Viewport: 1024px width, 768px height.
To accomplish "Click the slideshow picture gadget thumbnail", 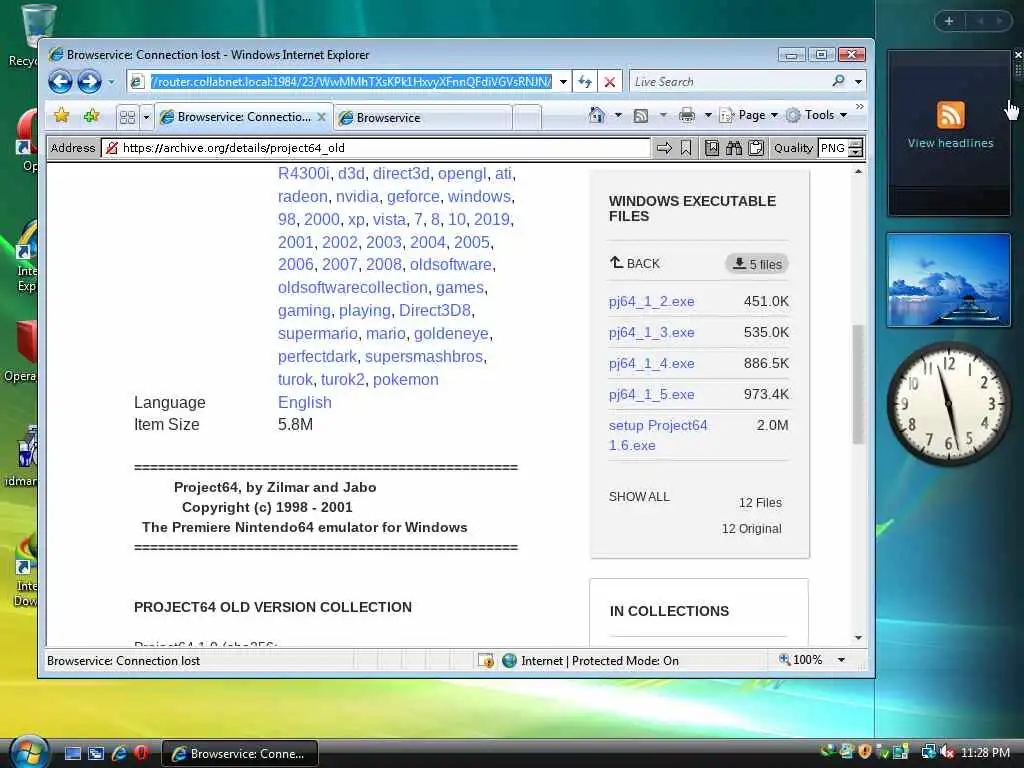I will 948,280.
